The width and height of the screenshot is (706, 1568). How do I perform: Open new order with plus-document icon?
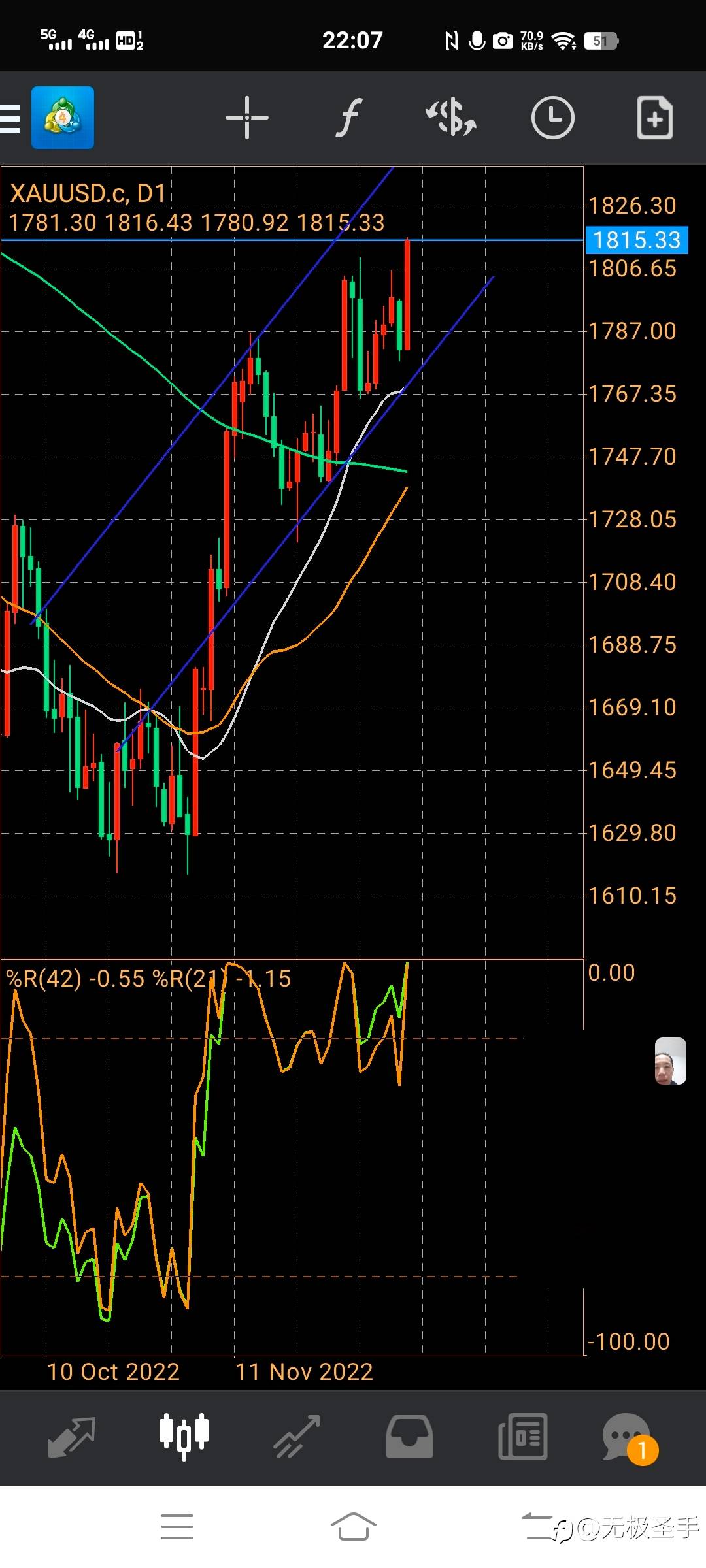tap(655, 118)
